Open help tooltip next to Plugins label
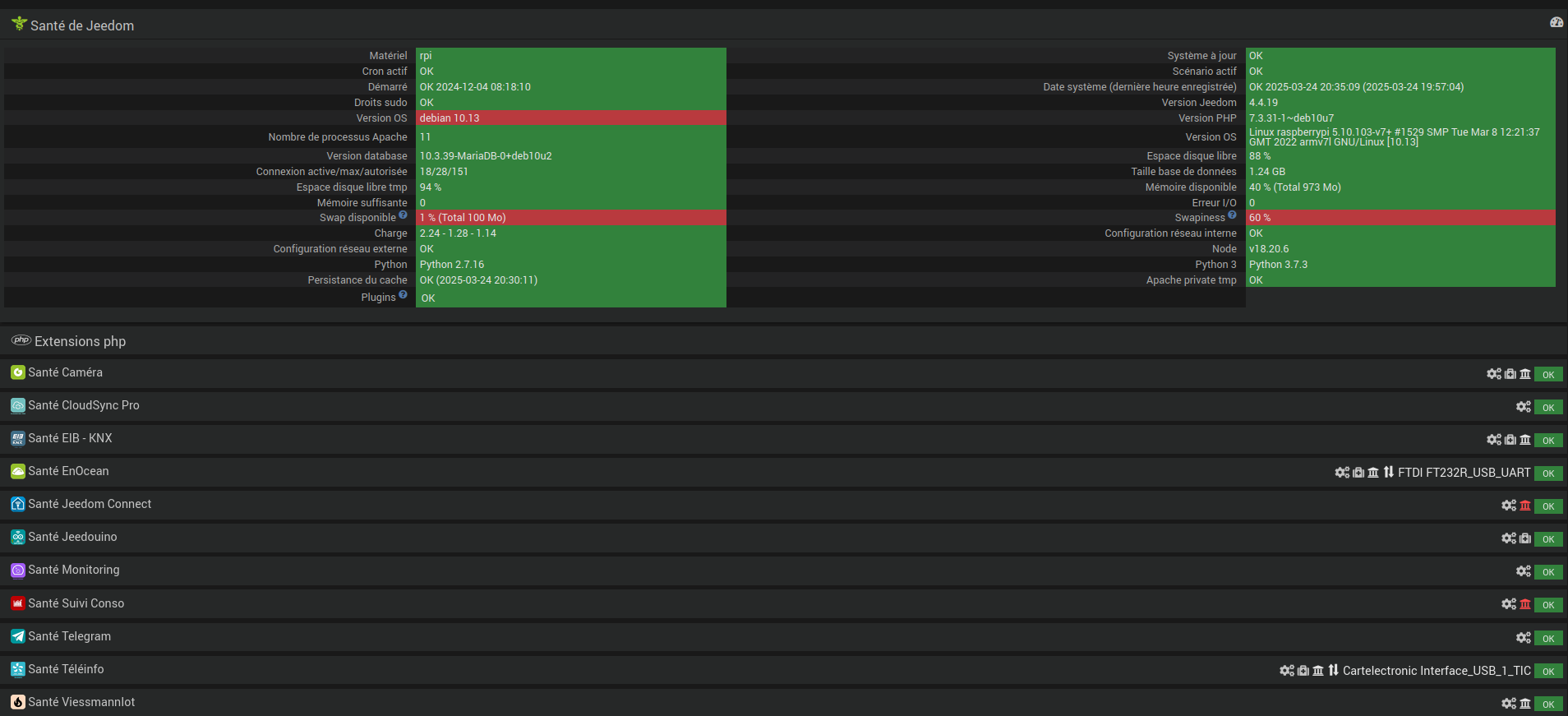This screenshot has width=1568, height=716. 403,295
